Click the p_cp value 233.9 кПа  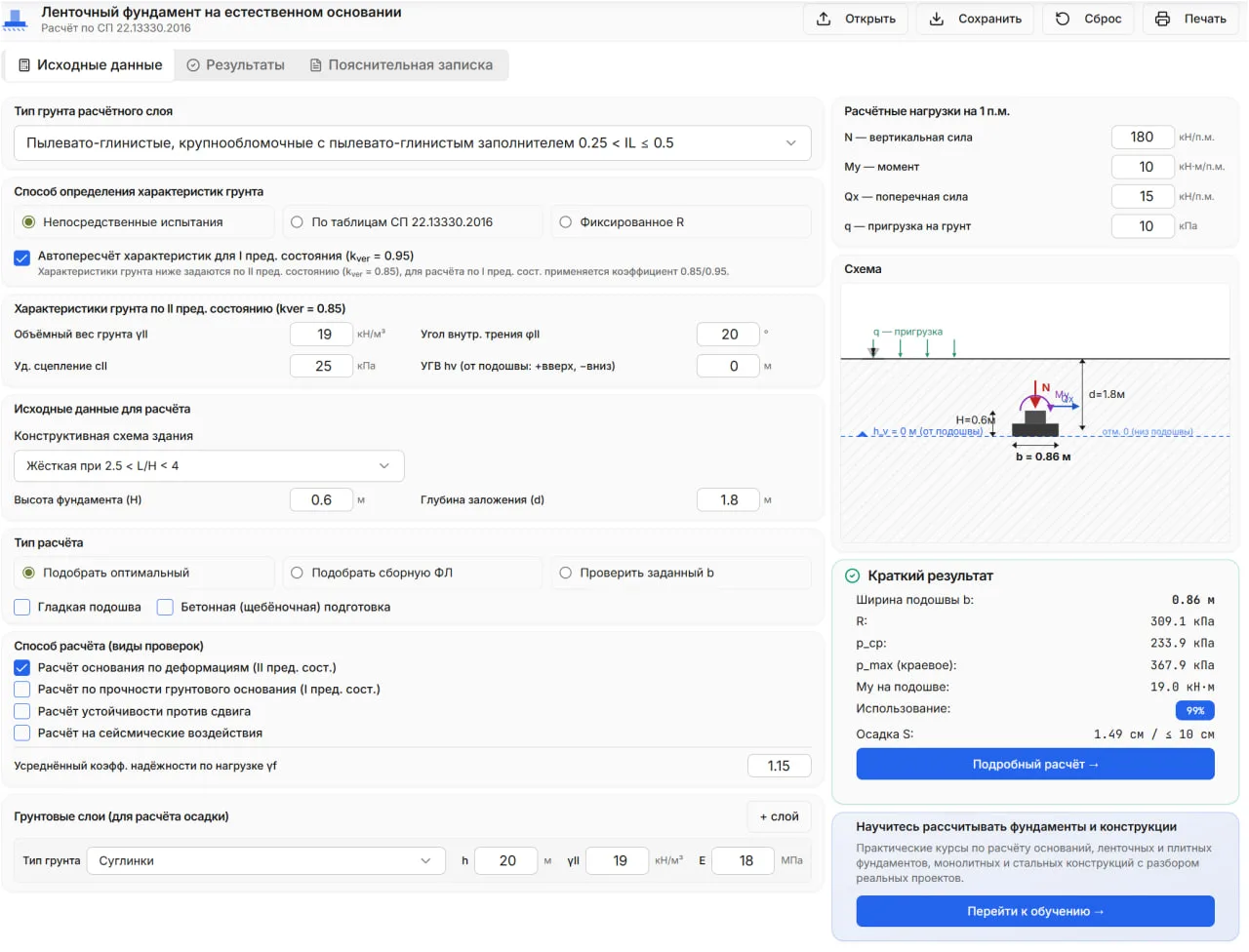1182,644
